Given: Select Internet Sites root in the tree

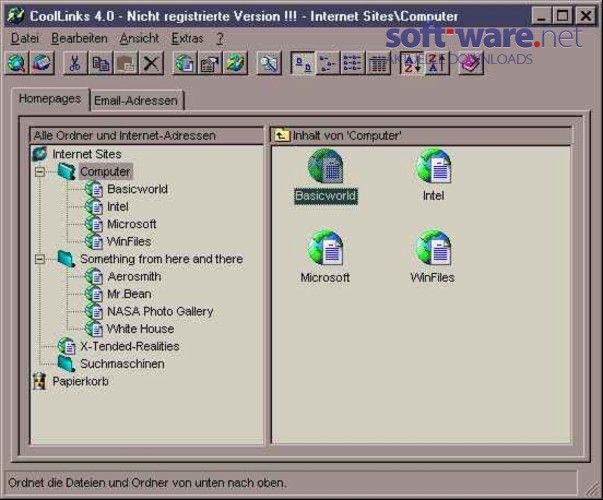Looking at the screenshot, I should 87,154.
